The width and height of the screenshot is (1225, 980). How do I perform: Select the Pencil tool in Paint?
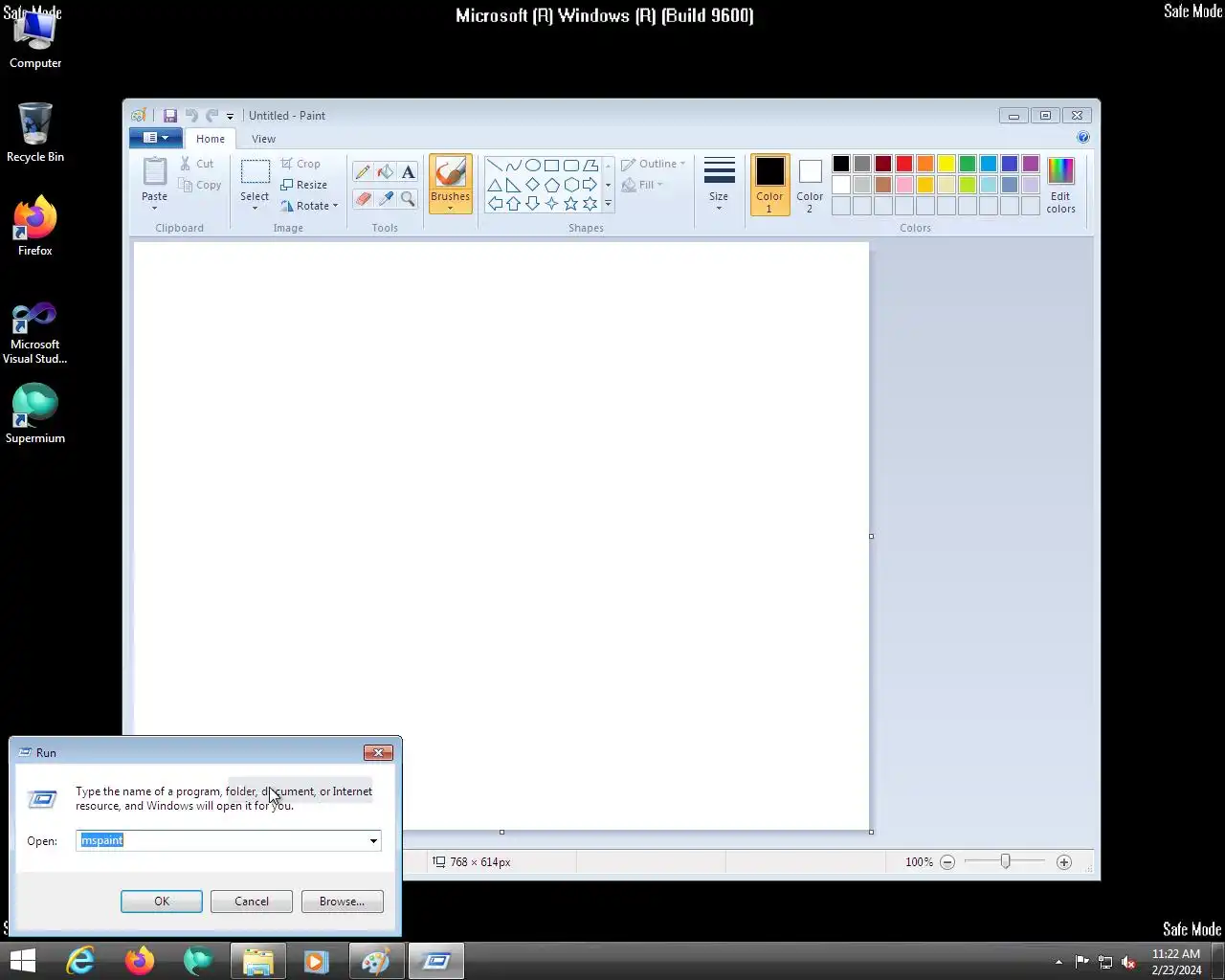click(x=363, y=172)
